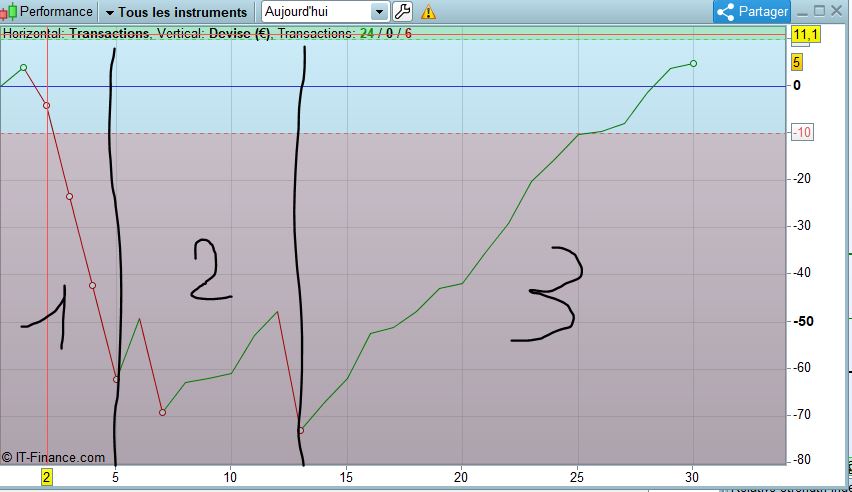Open settings with the wrench icon

[x=402, y=11]
